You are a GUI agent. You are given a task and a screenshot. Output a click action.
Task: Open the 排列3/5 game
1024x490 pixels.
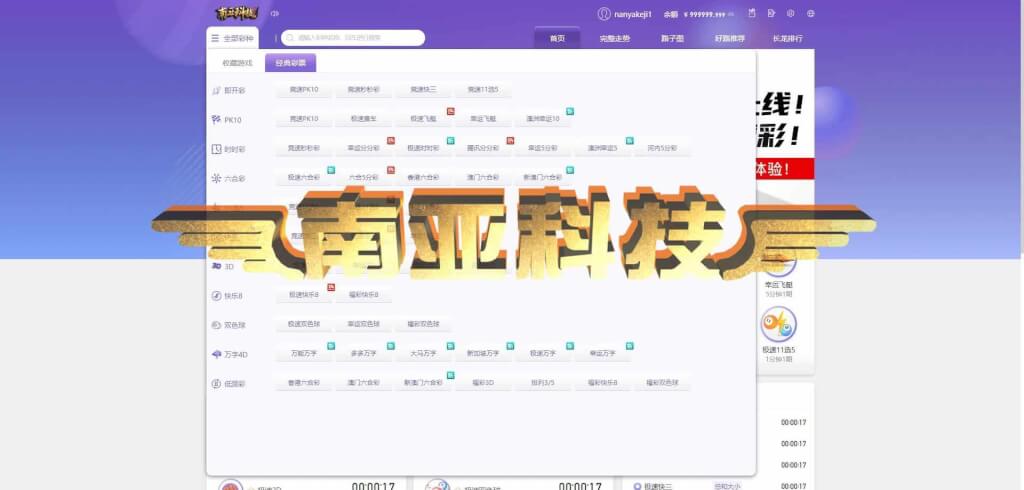[x=543, y=382]
